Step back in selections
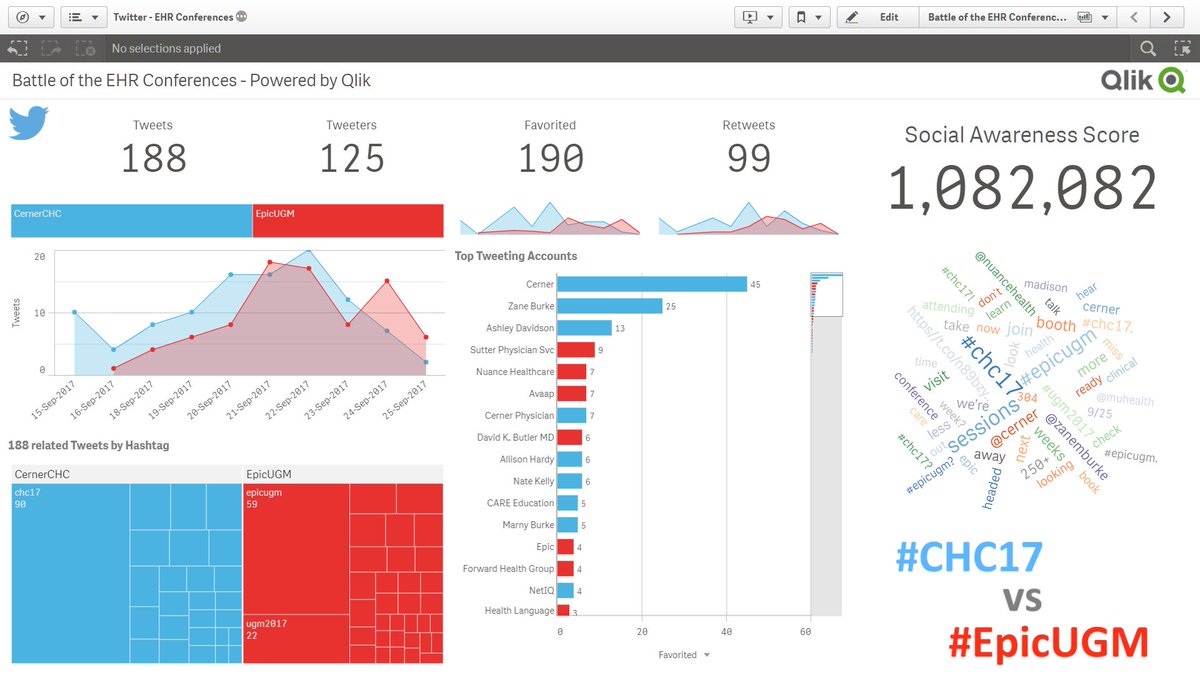1200x675 pixels. (17, 48)
